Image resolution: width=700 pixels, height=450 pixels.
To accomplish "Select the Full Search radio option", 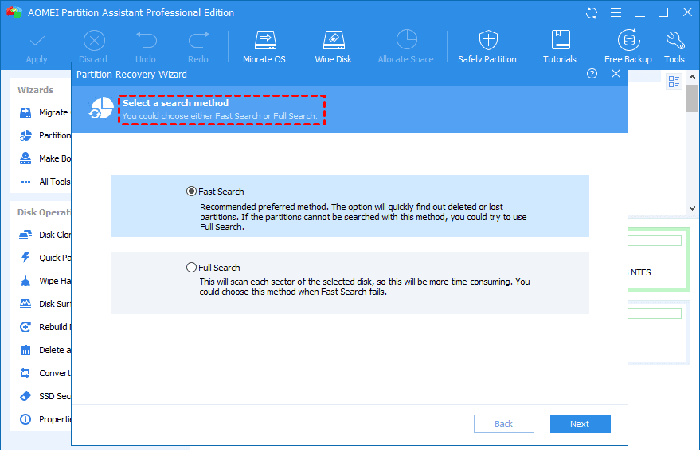I will [191, 267].
